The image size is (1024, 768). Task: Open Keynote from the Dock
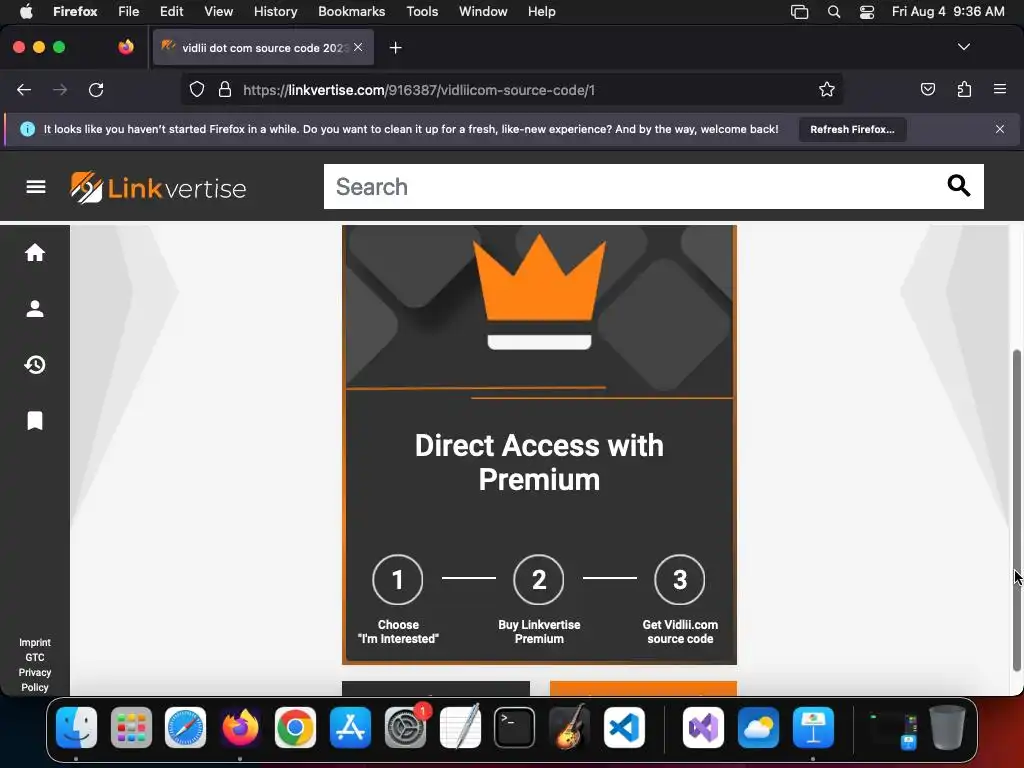(813, 728)
